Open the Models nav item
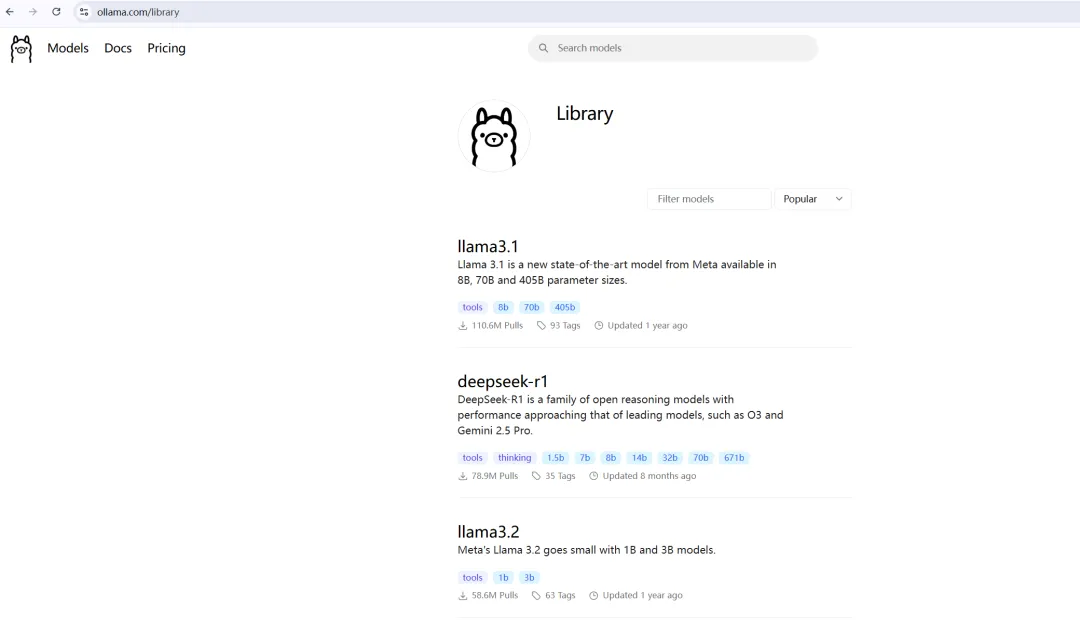Screen dimensions: 1080x632 click(68, 48)
